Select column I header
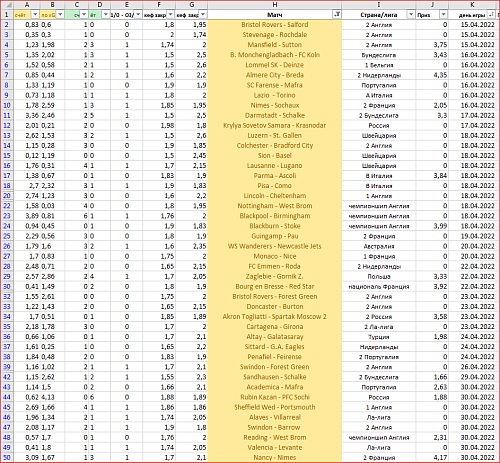The height and width of the screenshot is (463, 500). click(x=379, y=5)
